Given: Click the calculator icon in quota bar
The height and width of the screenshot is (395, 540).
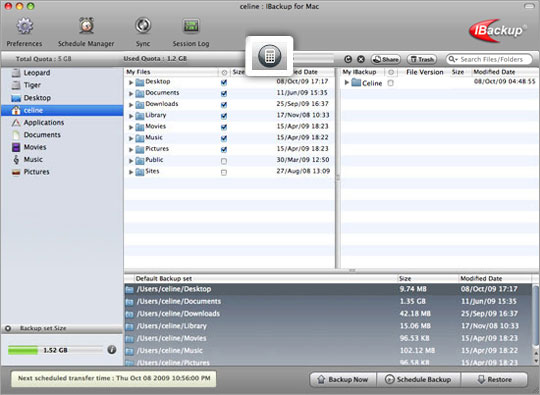Looking at the screenshot, I should click(269, 56).
